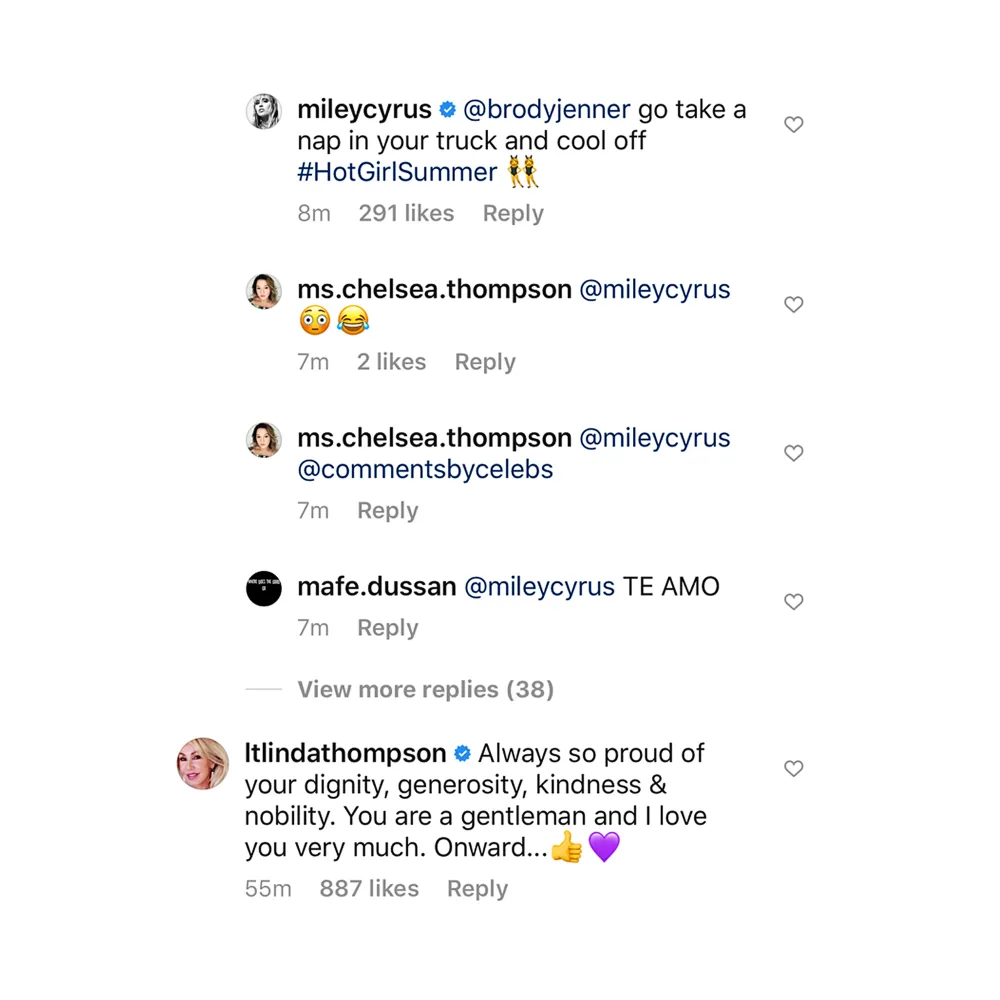Like ltlindathompson's comment via heart icon
The height and width of the screenshot is (1000, 1000).
(x=793, y=768)
